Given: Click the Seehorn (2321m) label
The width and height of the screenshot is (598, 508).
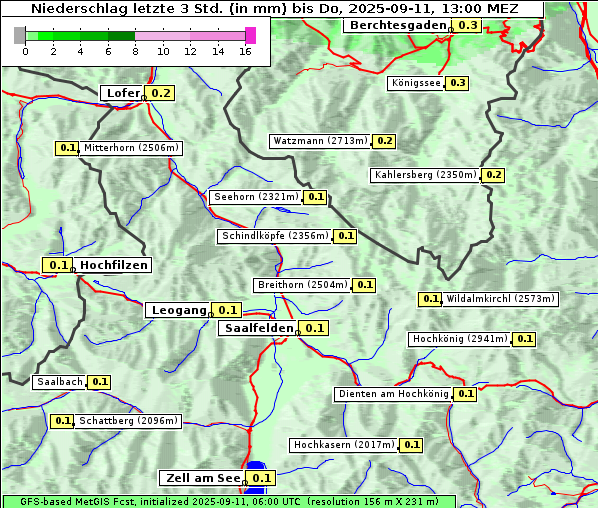Looking at the screenshot, I should 256,197.
